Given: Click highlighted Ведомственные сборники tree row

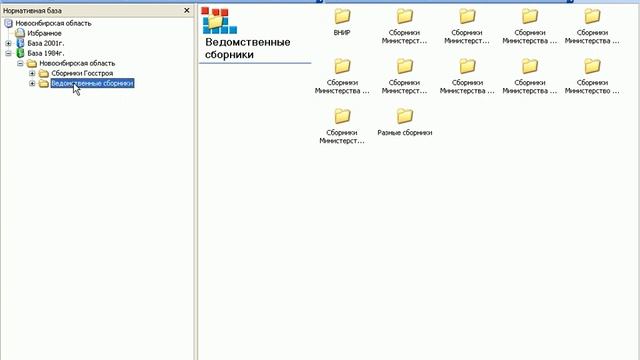Looking at the screenshot, I should click(x=92, y=83).
